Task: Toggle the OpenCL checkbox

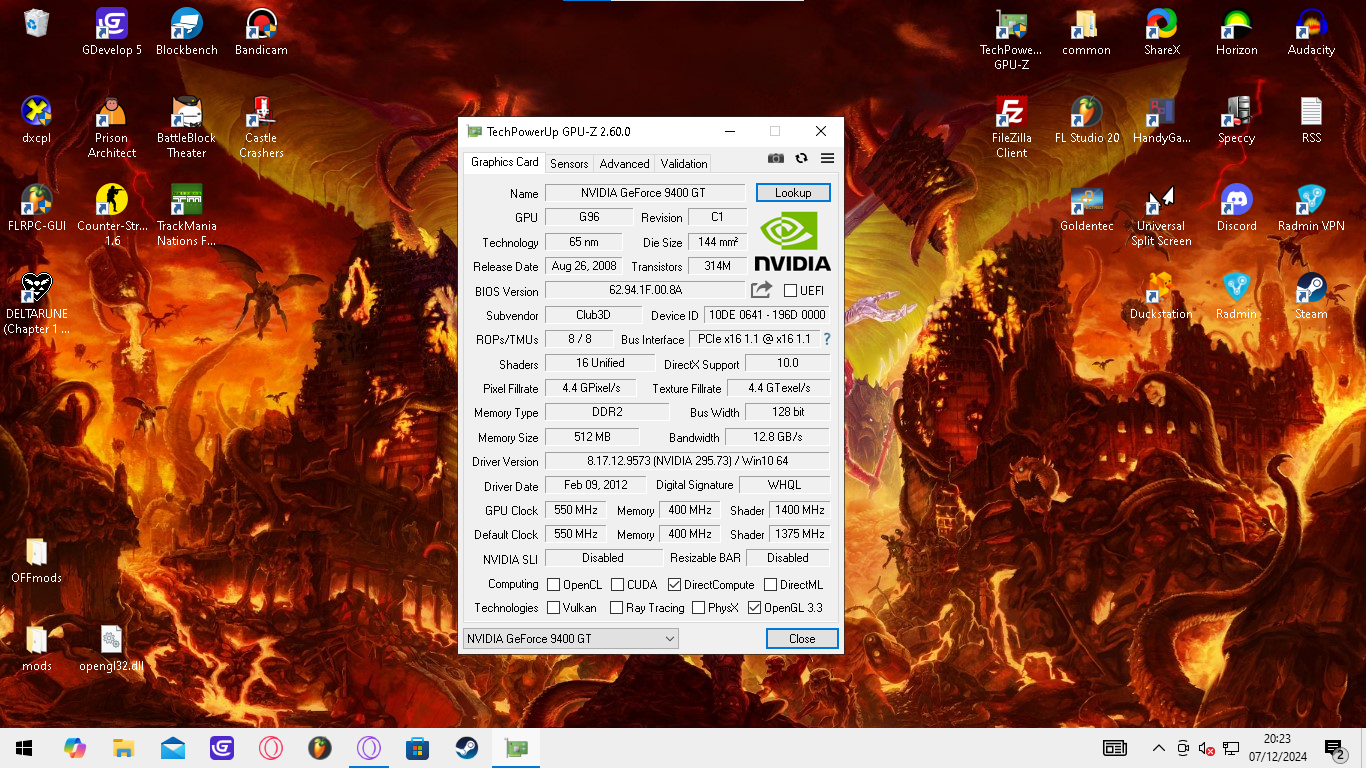Action: tap(553, 585)
